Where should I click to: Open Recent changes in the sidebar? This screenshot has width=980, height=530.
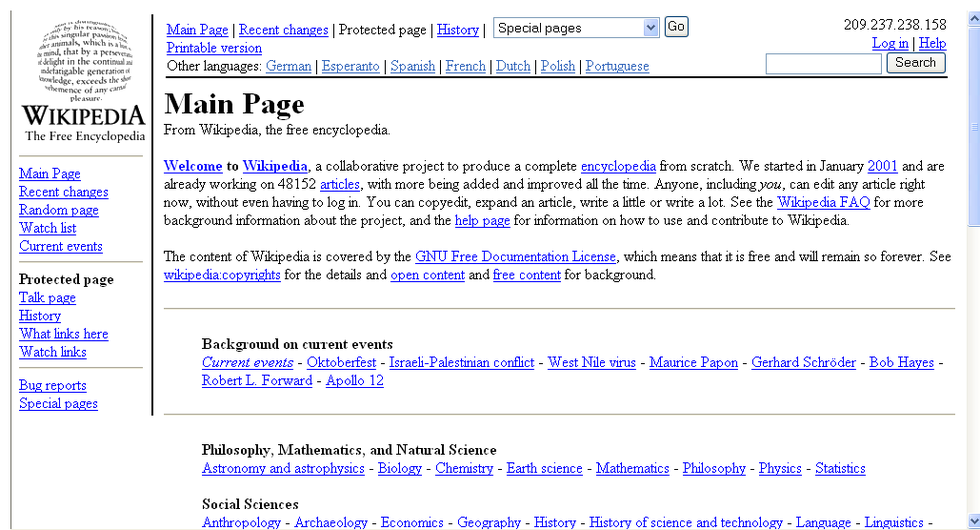pos(63,191)
